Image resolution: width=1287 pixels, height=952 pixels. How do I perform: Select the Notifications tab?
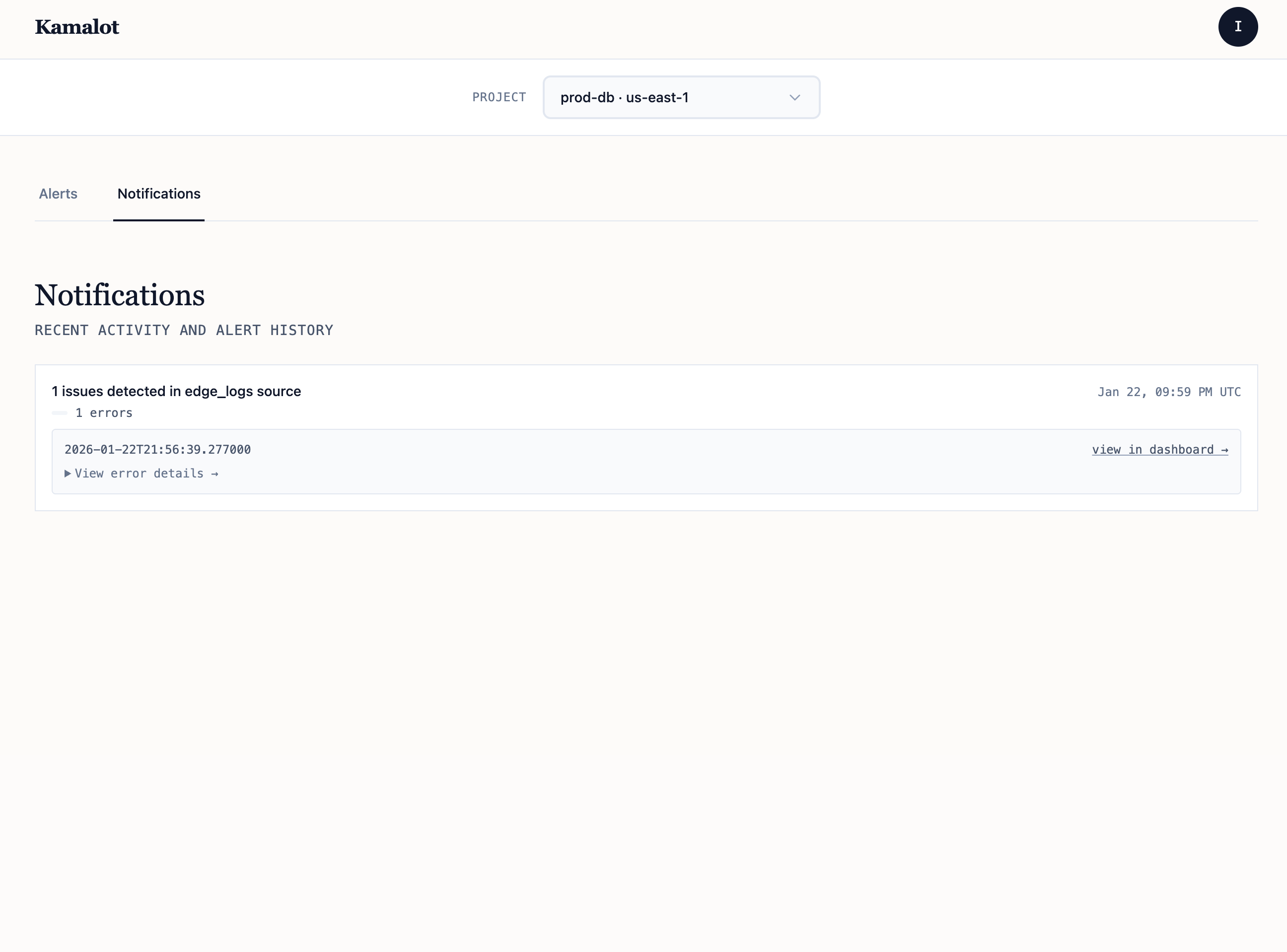tap(158, 194)
